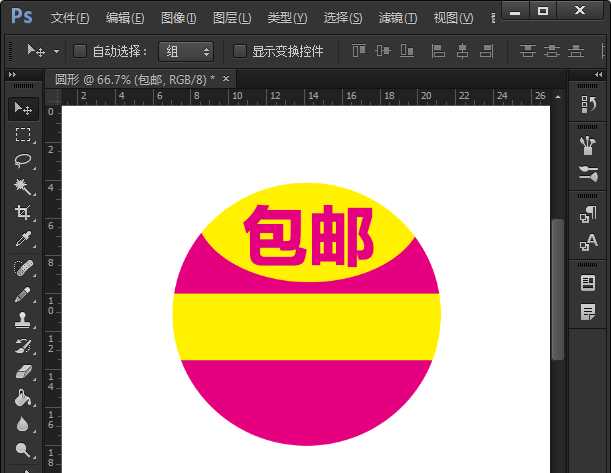This screenshot has height=473, width=611.
Task: Click the magenta bottom segment of the circle
Action: (307, 401)
